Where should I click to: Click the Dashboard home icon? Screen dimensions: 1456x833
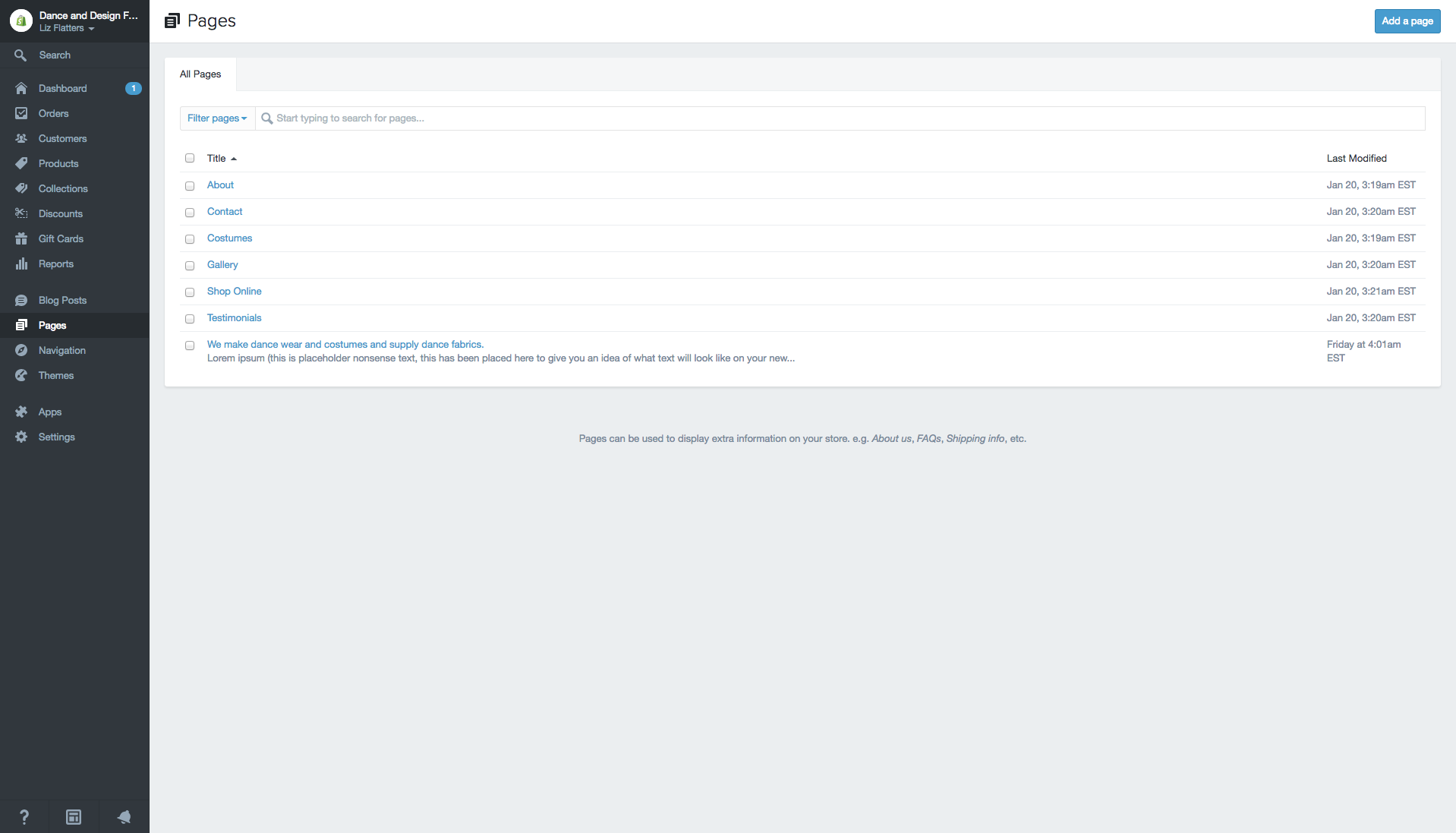21,88
